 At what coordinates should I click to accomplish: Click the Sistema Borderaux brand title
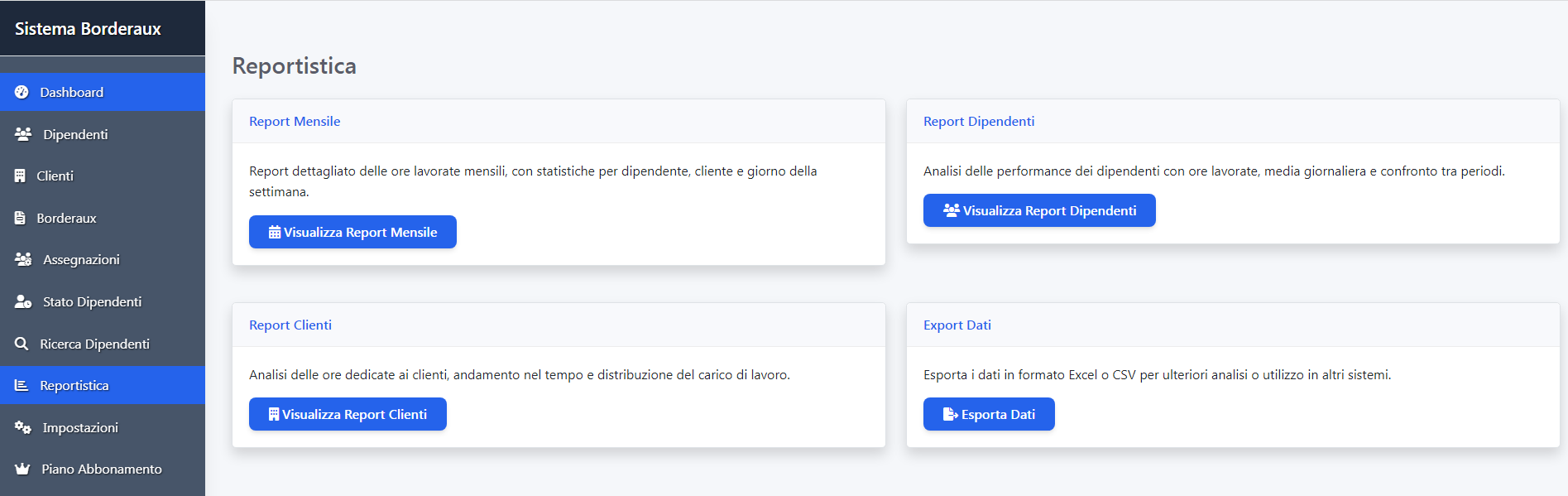[88, 29]
